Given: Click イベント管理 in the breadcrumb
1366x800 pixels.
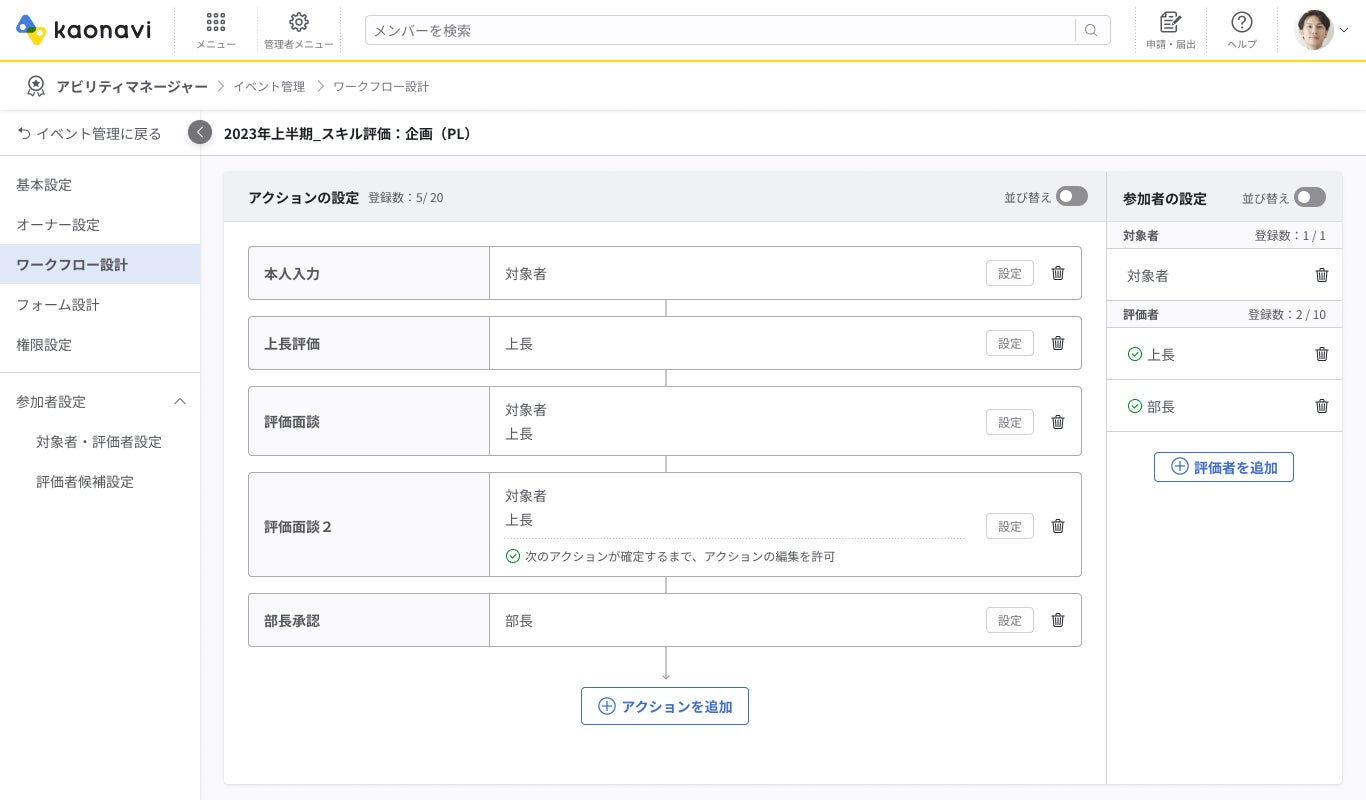Looking at the screenshot, I should click(x=269, y=87).
